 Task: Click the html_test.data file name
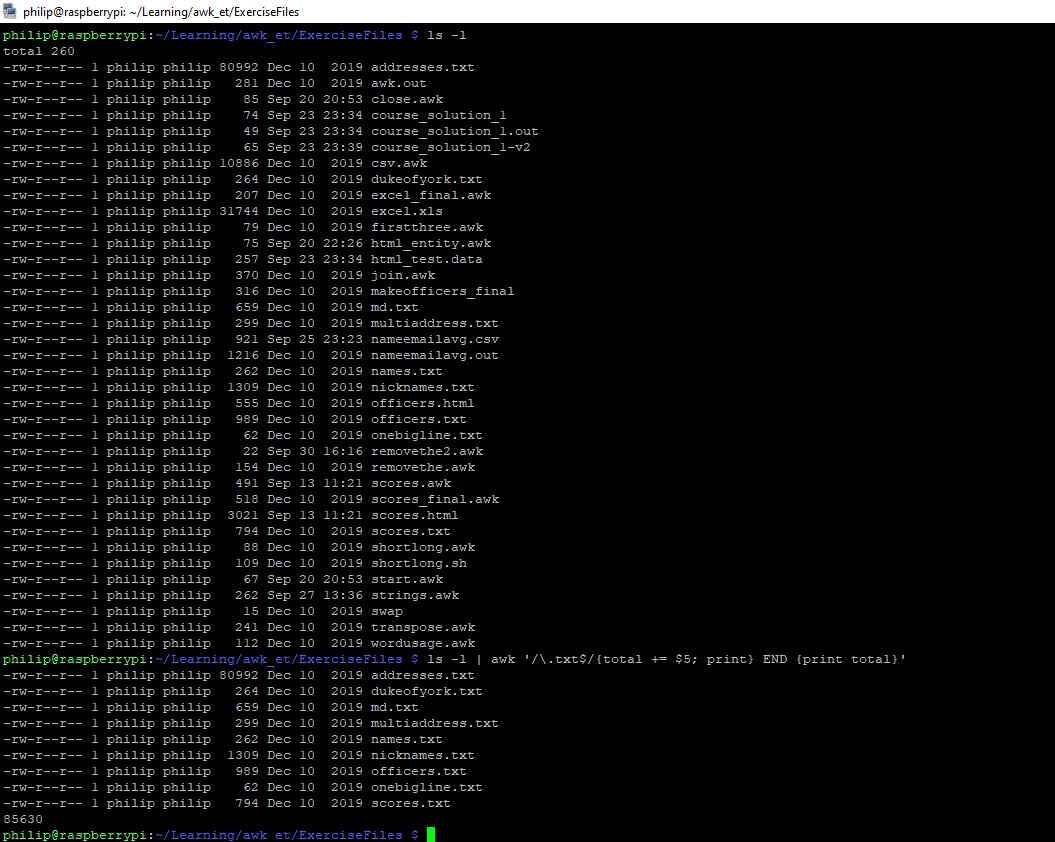(x=427, y=259)
